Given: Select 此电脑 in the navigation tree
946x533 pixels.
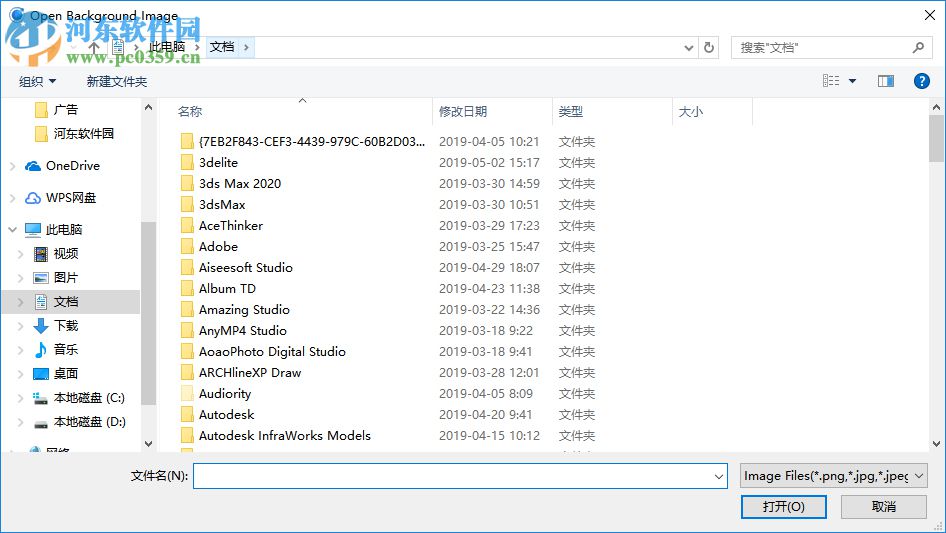Looking at the screenshot, I should pyautogui.click(x=54, y=229).
